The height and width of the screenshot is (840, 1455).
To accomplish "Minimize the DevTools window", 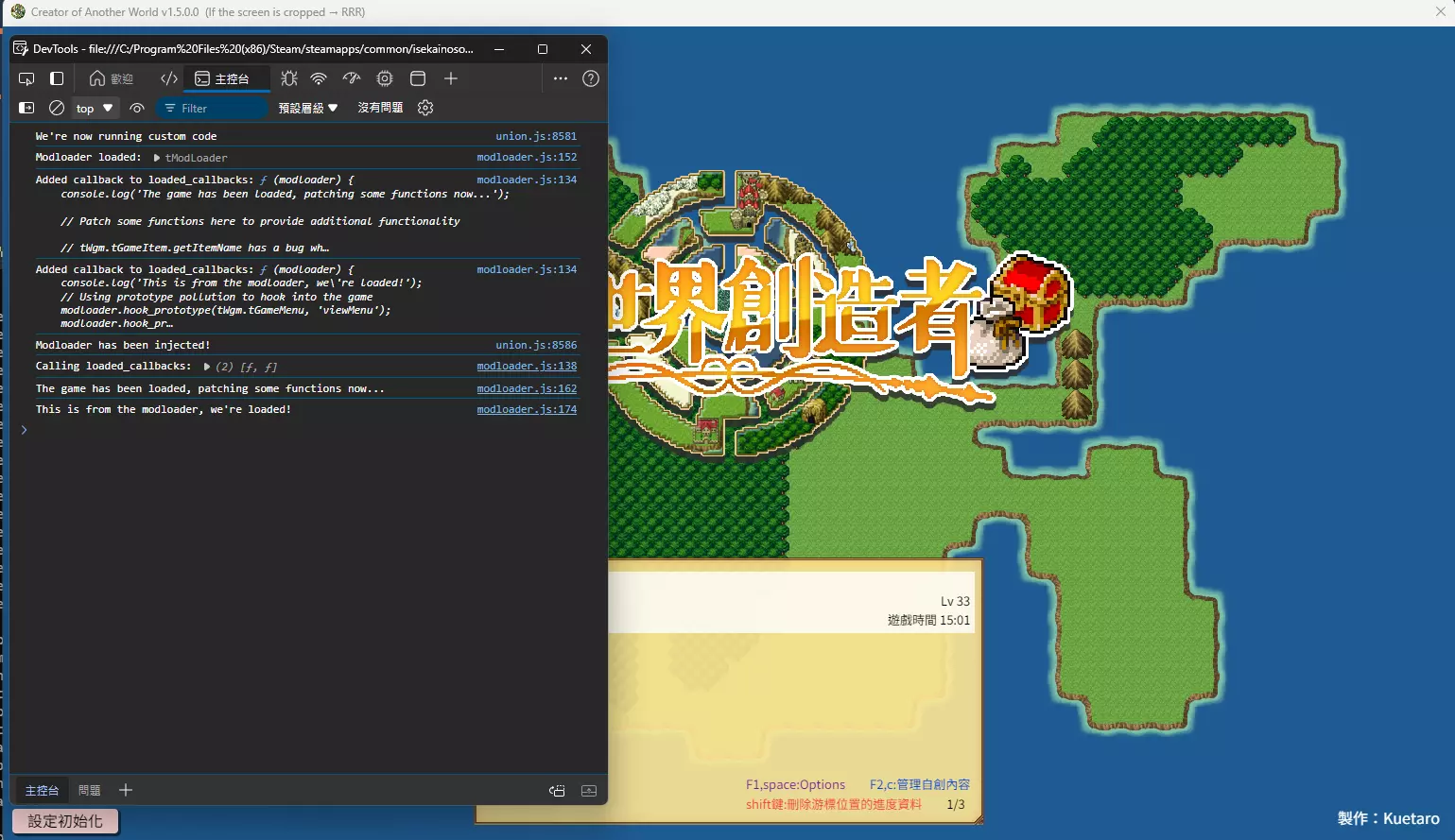I will [x=499, y=49].
